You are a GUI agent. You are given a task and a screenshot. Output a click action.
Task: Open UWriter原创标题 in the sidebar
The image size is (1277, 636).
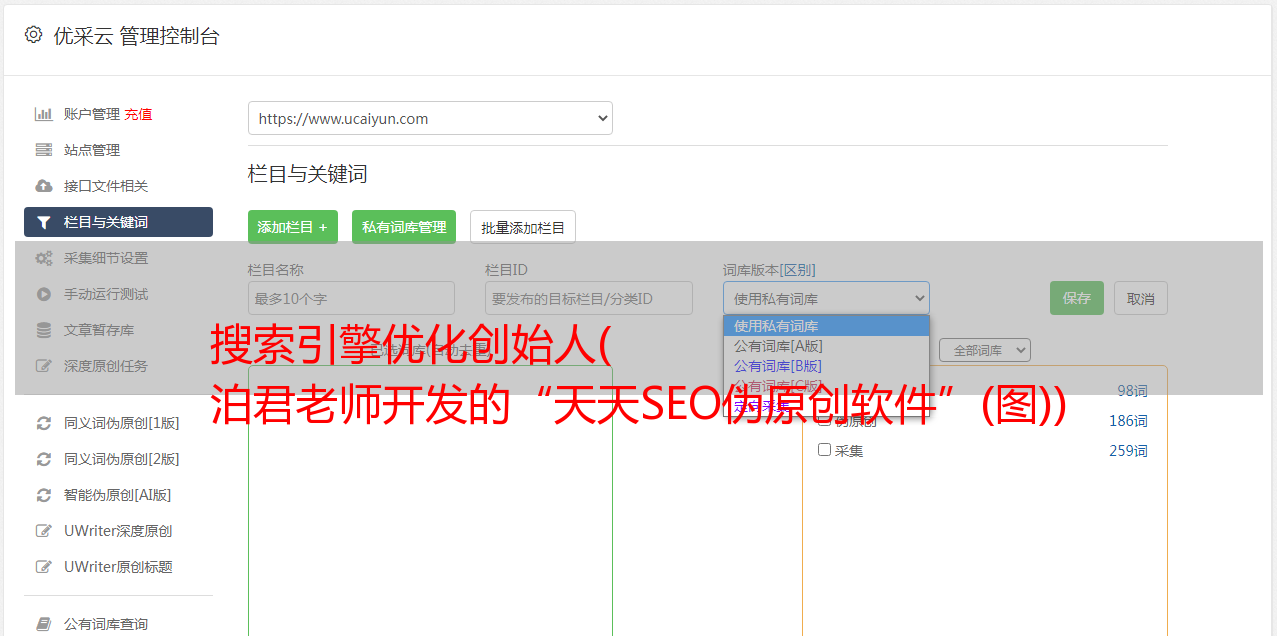tap(118, 567)
